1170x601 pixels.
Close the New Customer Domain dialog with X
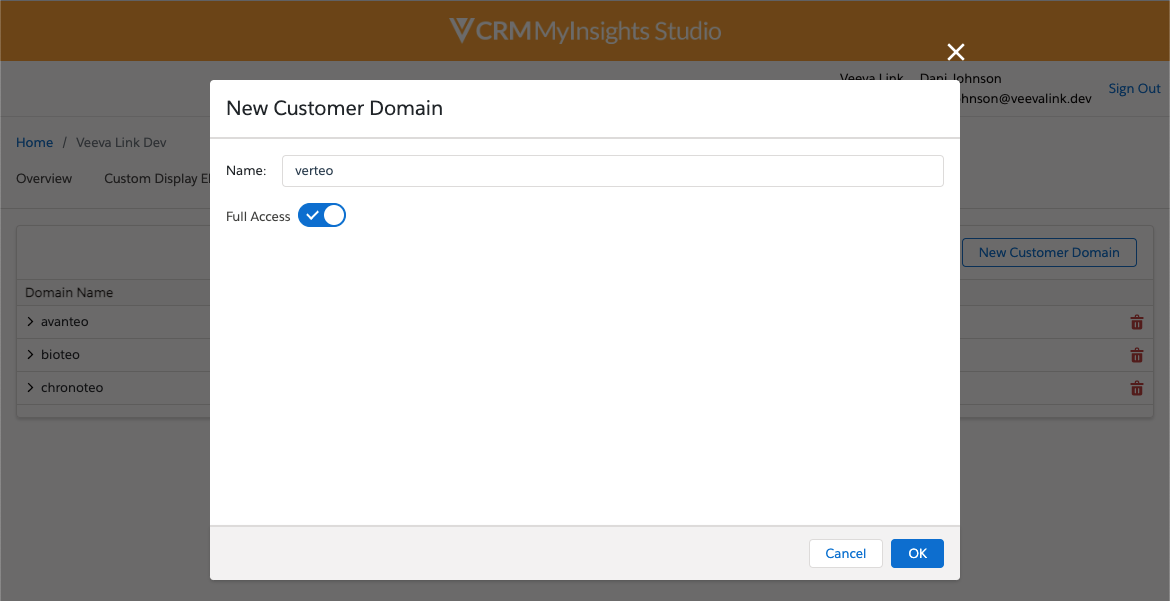click(956, 52)
